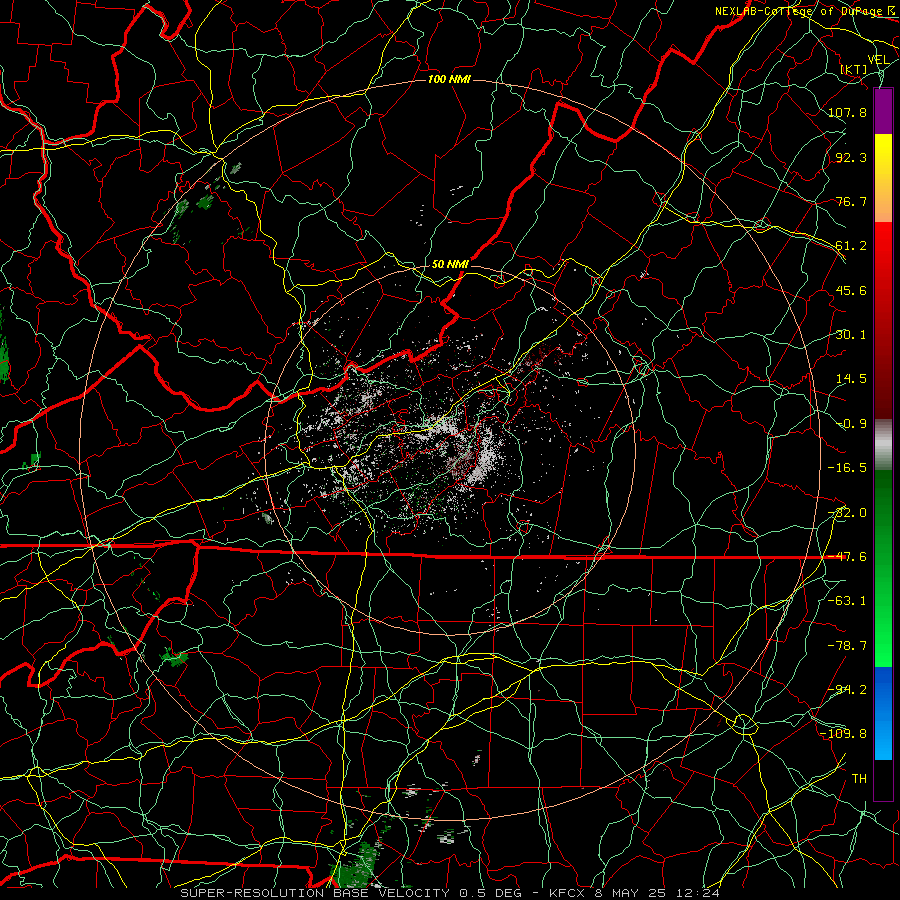The width and height of the screenshot is (900, 900).
Task: Select the 45.6 value on velocity scale
Action: click(x=851, y=290)
